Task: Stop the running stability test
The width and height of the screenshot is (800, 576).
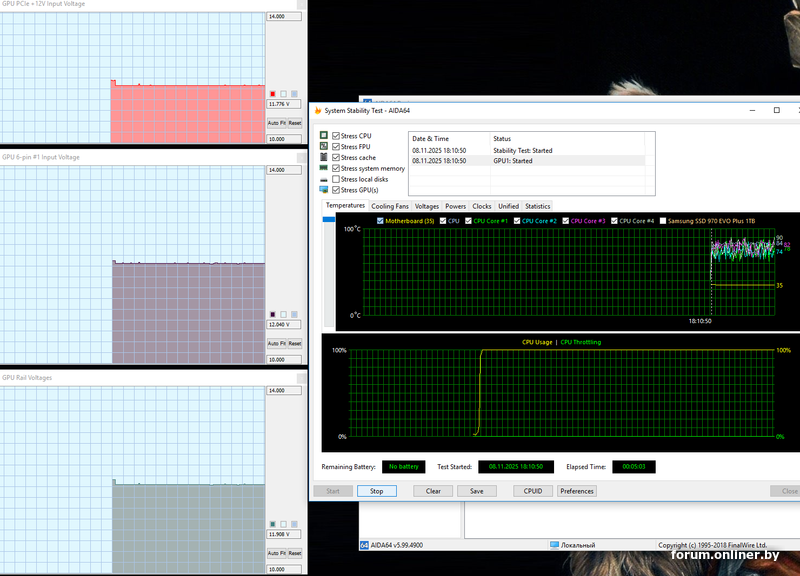Action: (x=377, y=491)
